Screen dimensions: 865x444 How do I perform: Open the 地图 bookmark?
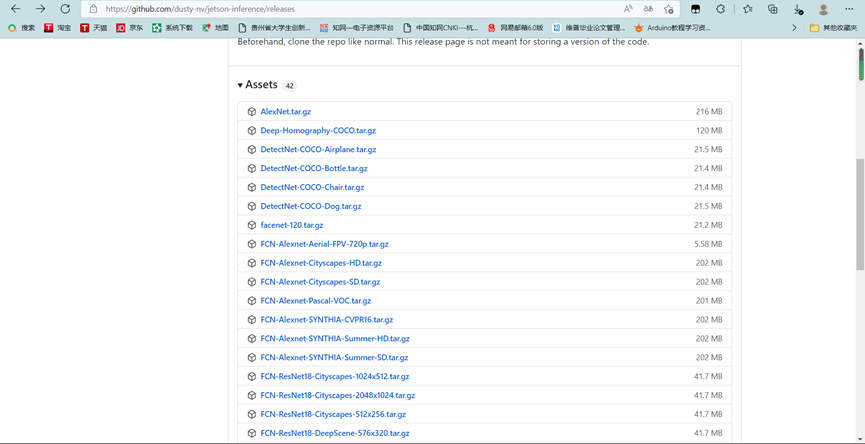point(215,28)
